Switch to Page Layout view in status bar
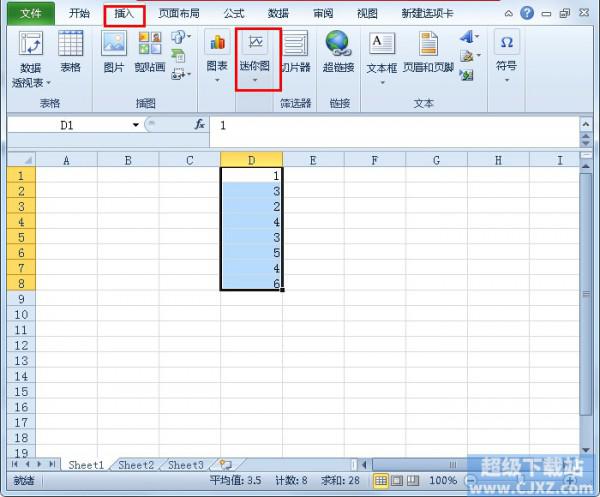600x497 pixels. pyautogui.click(x=397, y=481)
